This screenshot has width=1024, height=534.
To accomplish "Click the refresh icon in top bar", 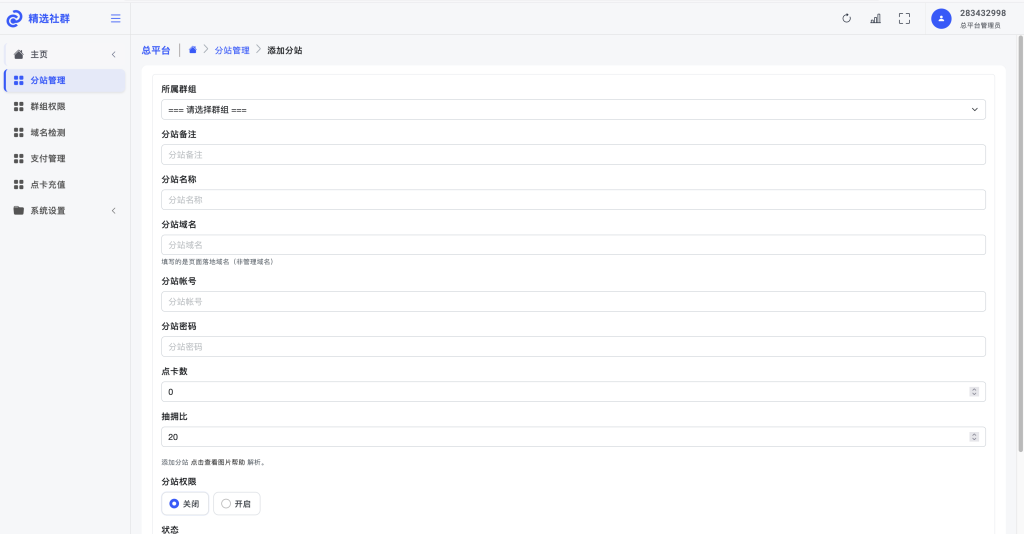I will point(846,18).
